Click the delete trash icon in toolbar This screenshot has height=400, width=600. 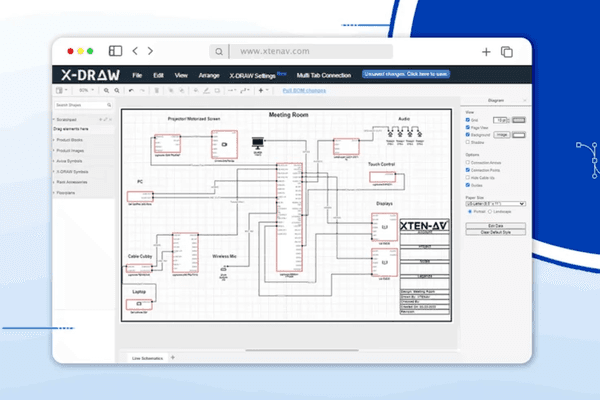coord(157,91)
